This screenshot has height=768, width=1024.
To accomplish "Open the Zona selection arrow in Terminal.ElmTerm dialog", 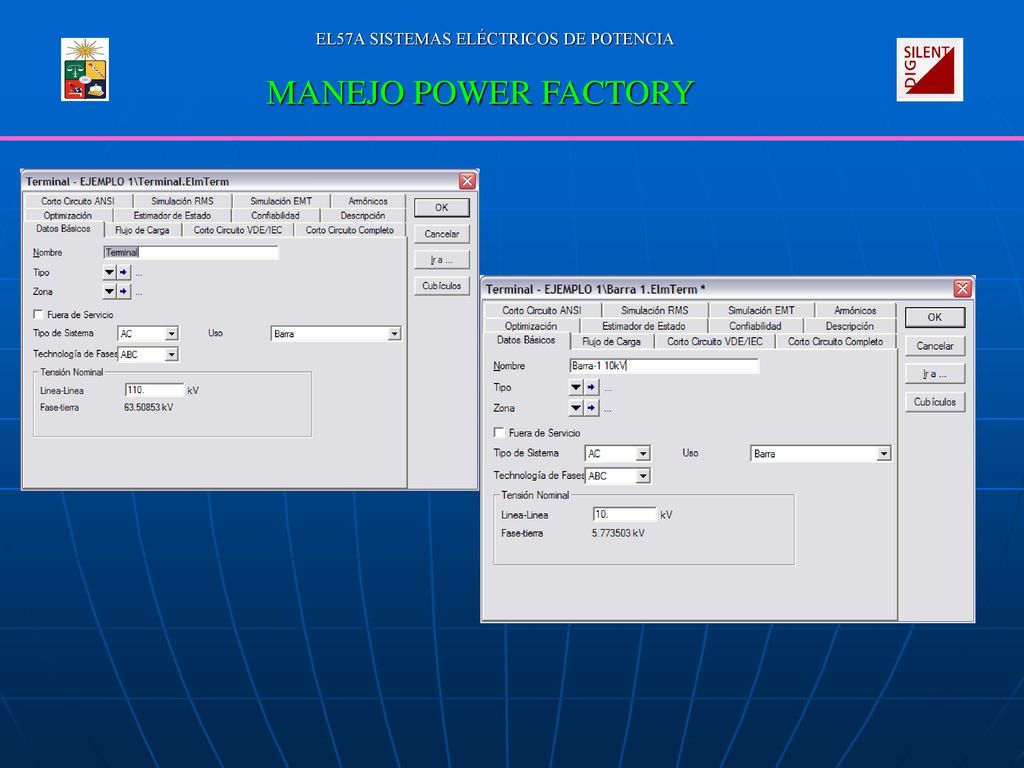I will 110,291.
